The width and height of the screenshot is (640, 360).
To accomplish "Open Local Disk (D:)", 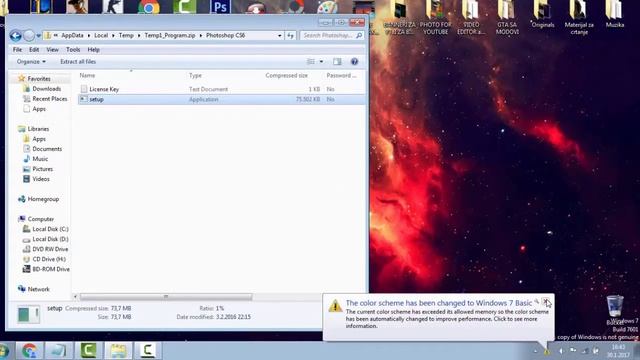I will (x=50, y=239).
